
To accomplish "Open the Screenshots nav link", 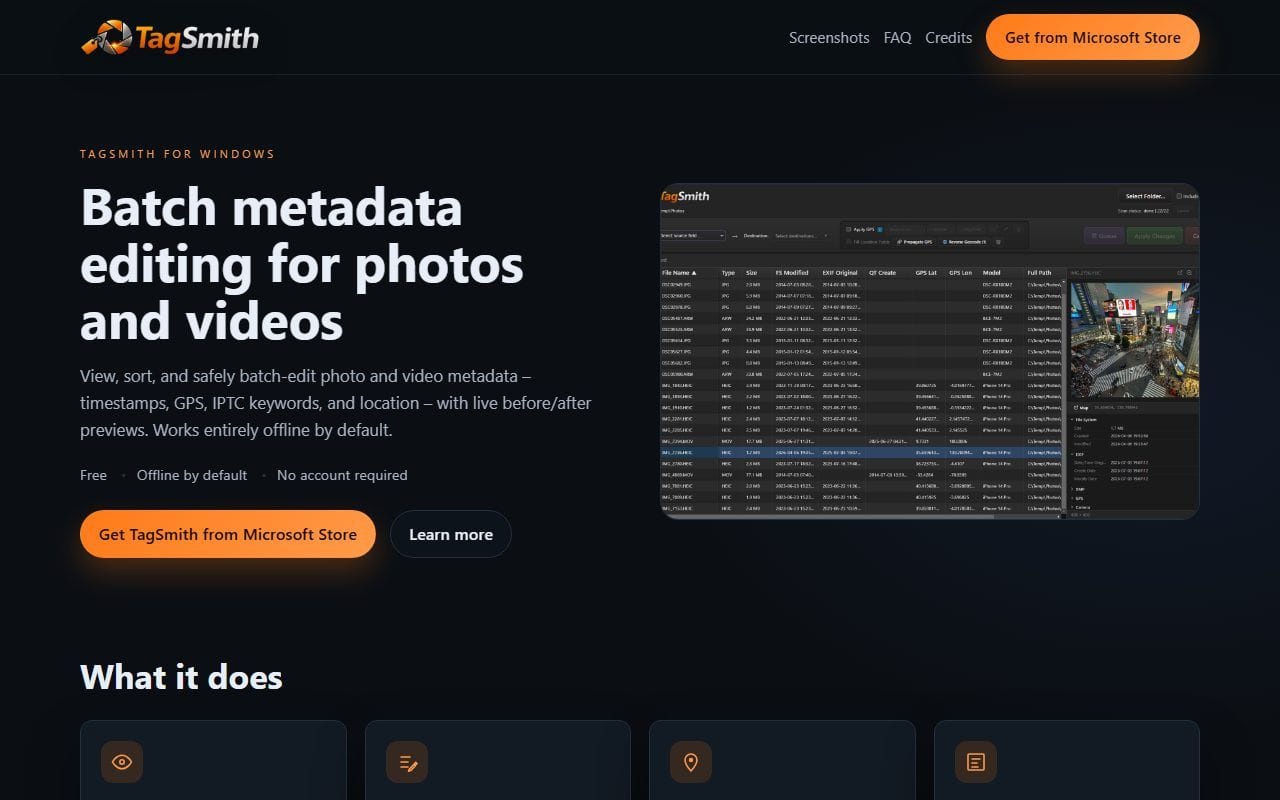I will point(829,37).
